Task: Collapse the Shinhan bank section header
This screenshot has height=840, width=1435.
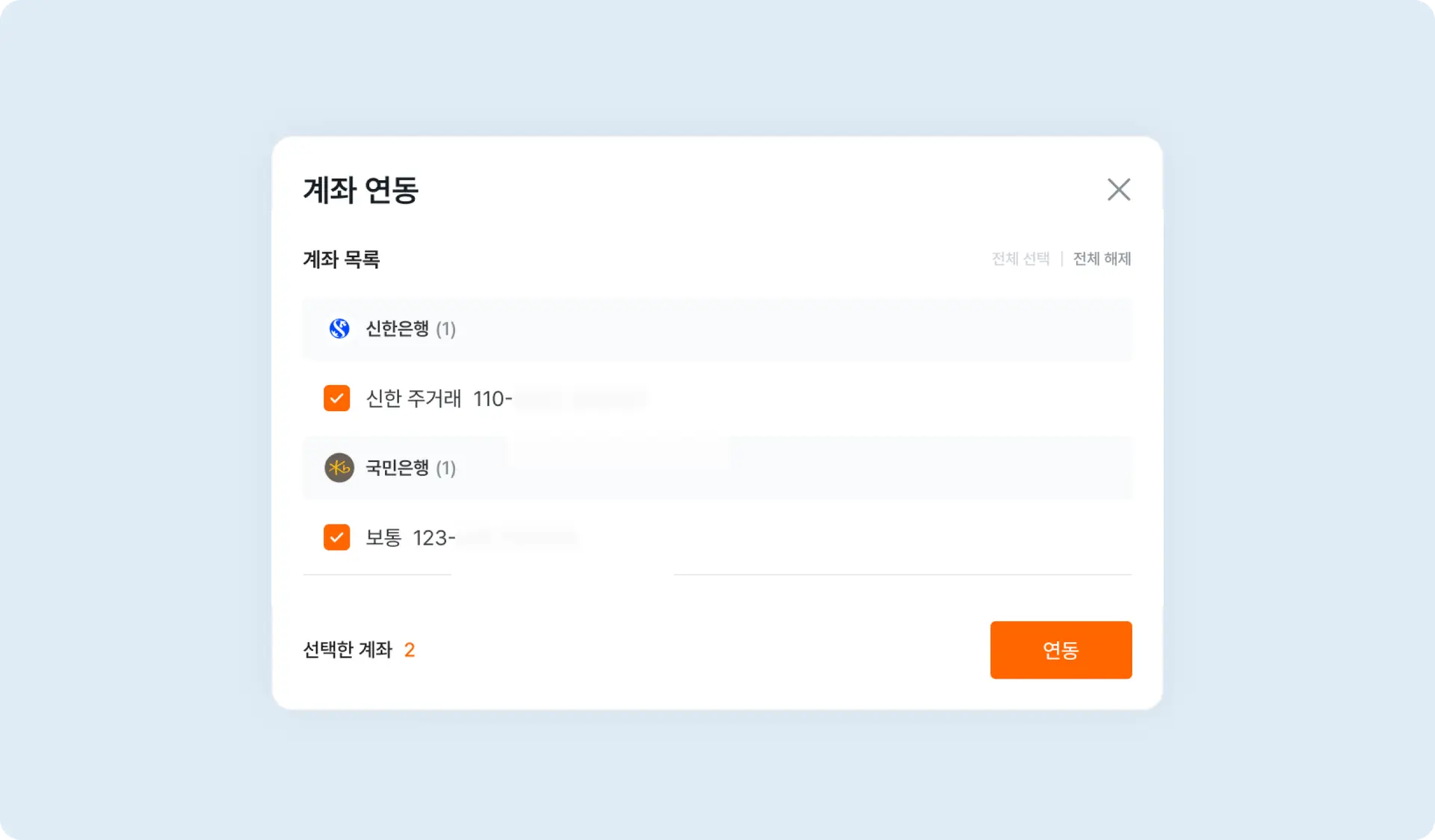Action: [410, 330]
